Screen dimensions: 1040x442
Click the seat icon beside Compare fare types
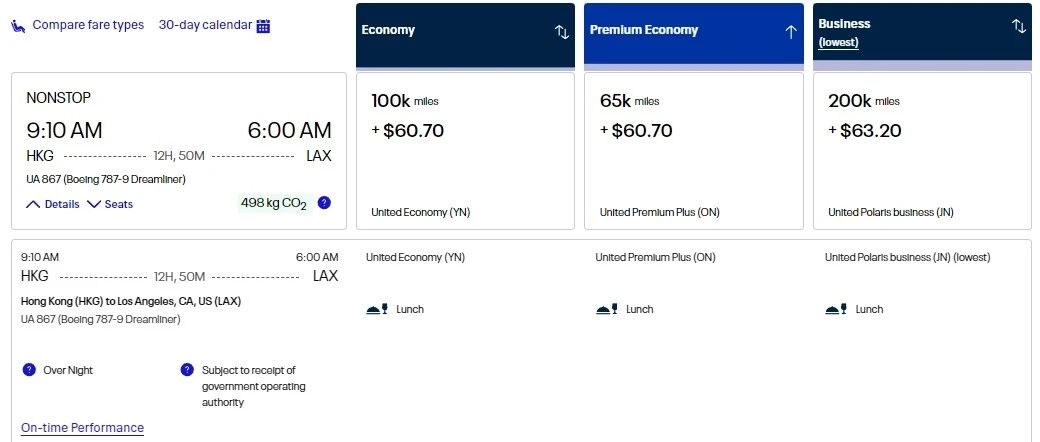tap(18, 26)
